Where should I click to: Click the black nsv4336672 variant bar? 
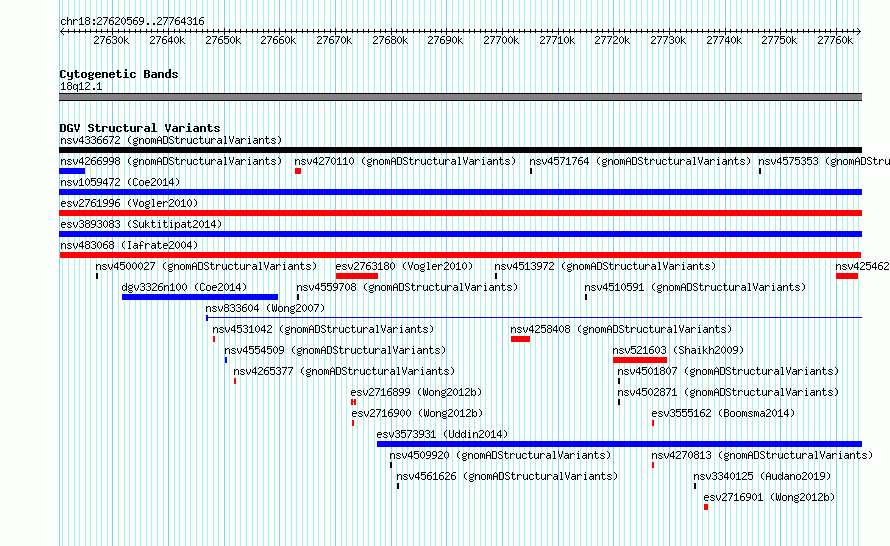point(461,150)
